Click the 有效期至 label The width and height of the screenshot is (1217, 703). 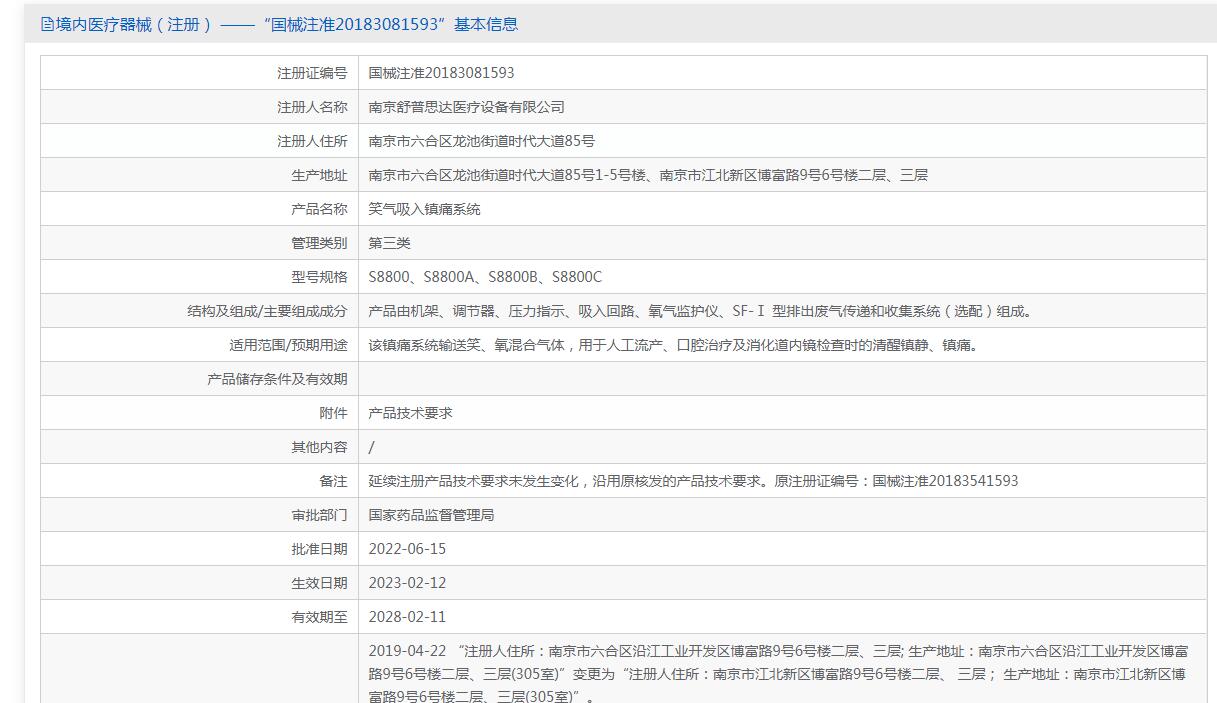pos(319,617)
